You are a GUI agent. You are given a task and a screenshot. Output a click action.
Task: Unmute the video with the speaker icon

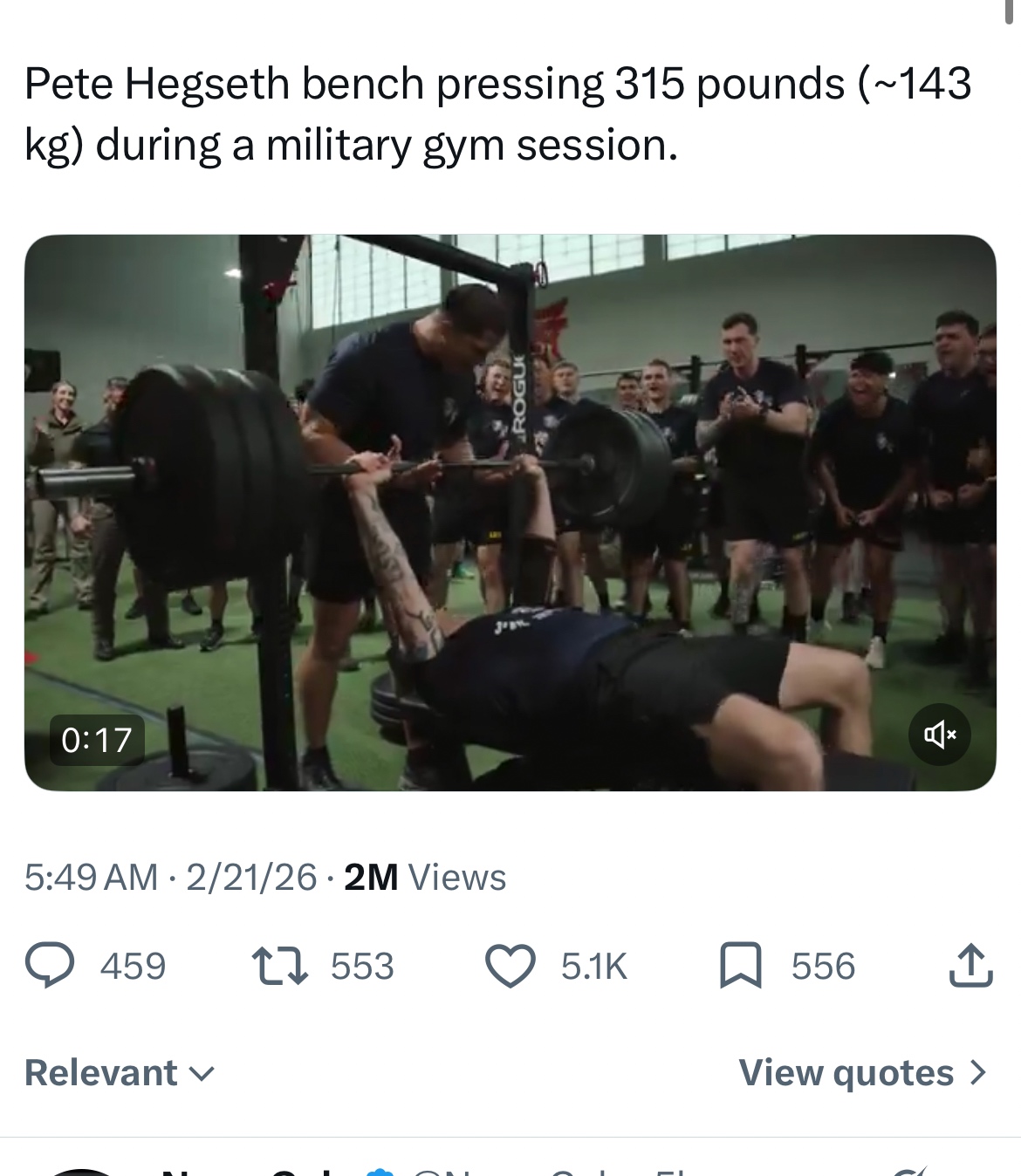[940, 735]
